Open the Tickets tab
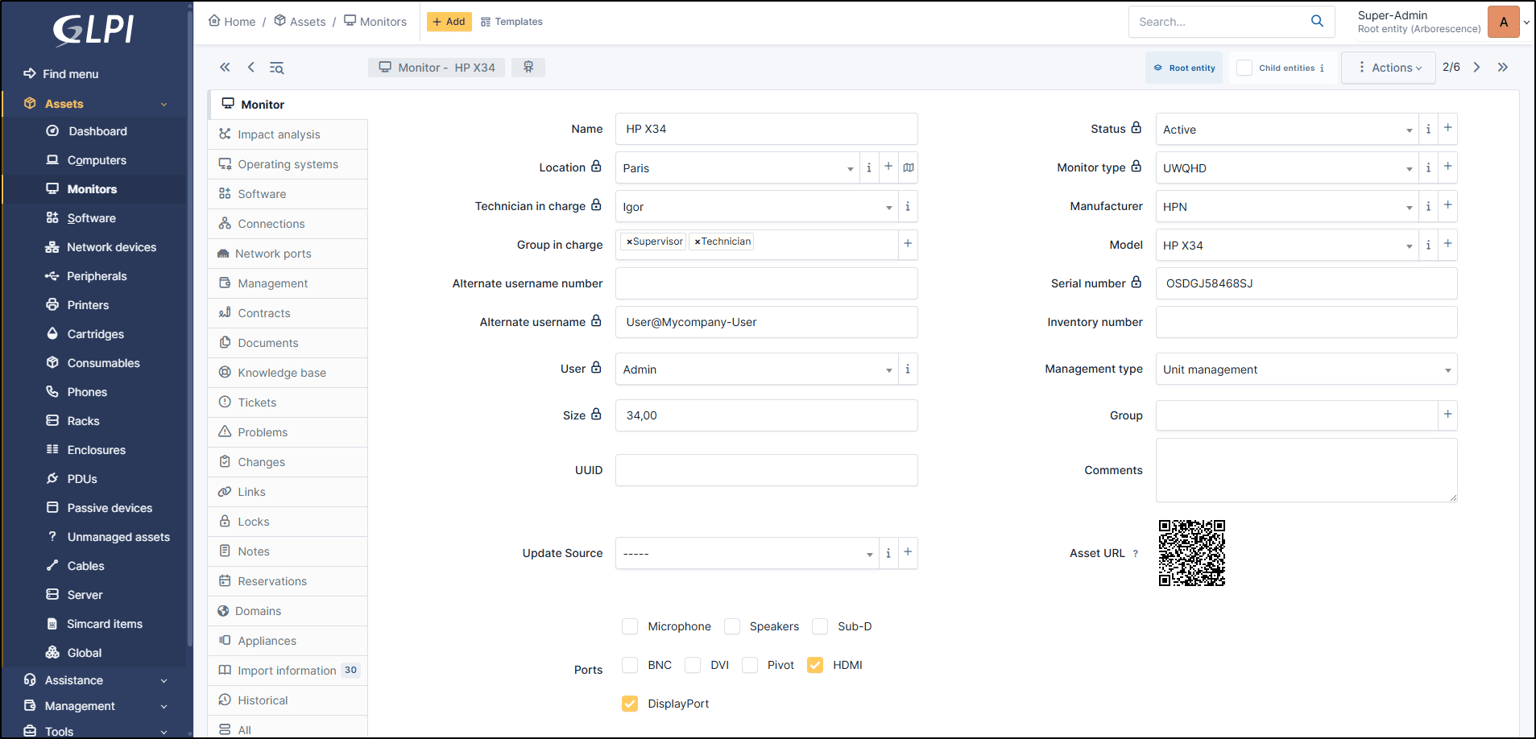The height and width of the screenshot is (739, 1536). [288, 402]
